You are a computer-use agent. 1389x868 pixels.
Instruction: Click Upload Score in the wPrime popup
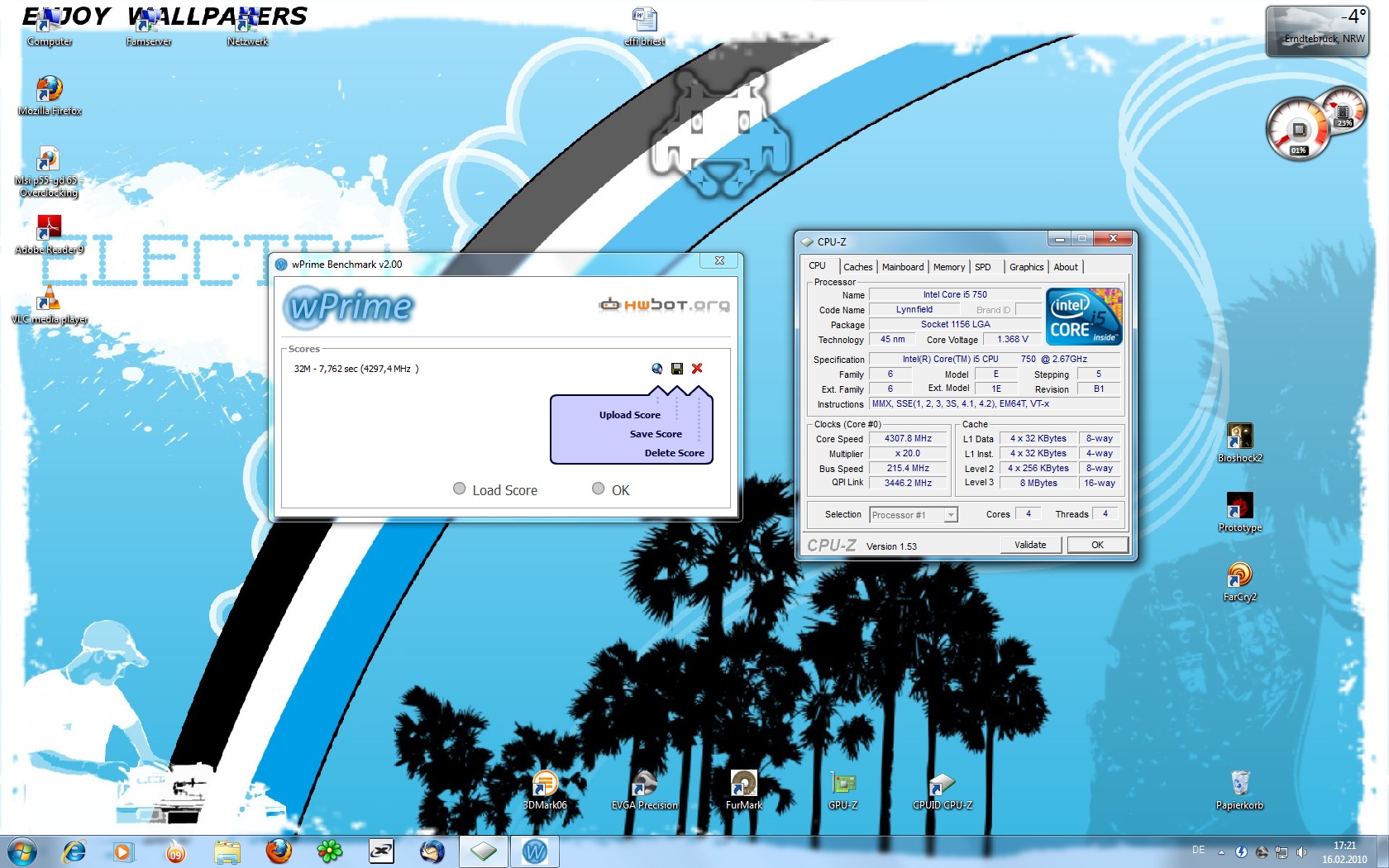click(629, 415)
